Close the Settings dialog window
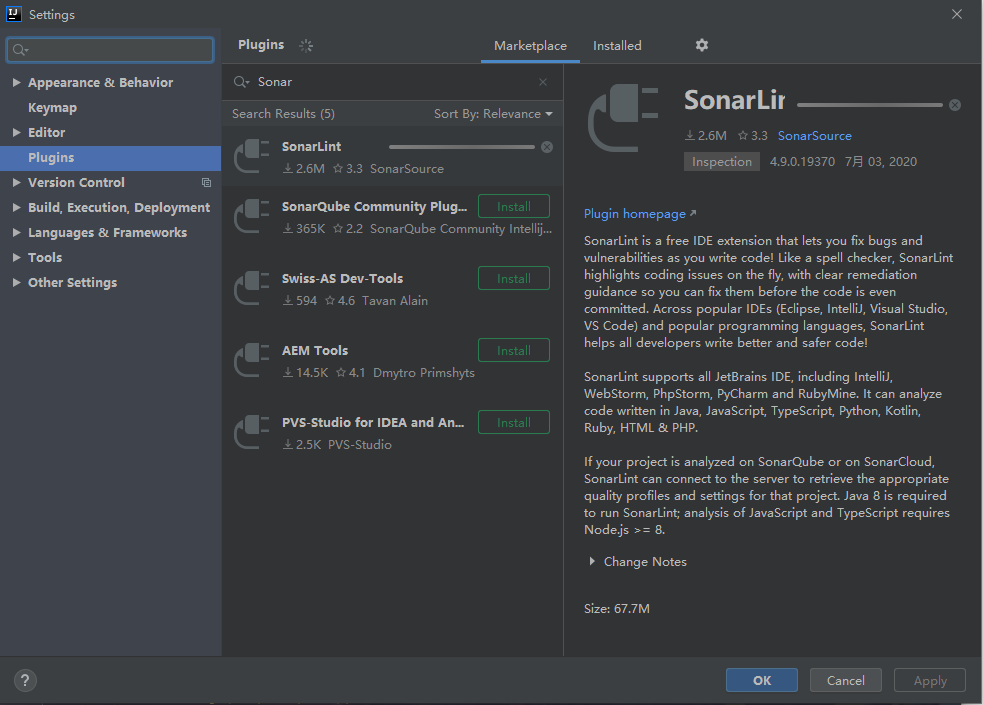Screen dimensions: 983x705 point(957,14)
